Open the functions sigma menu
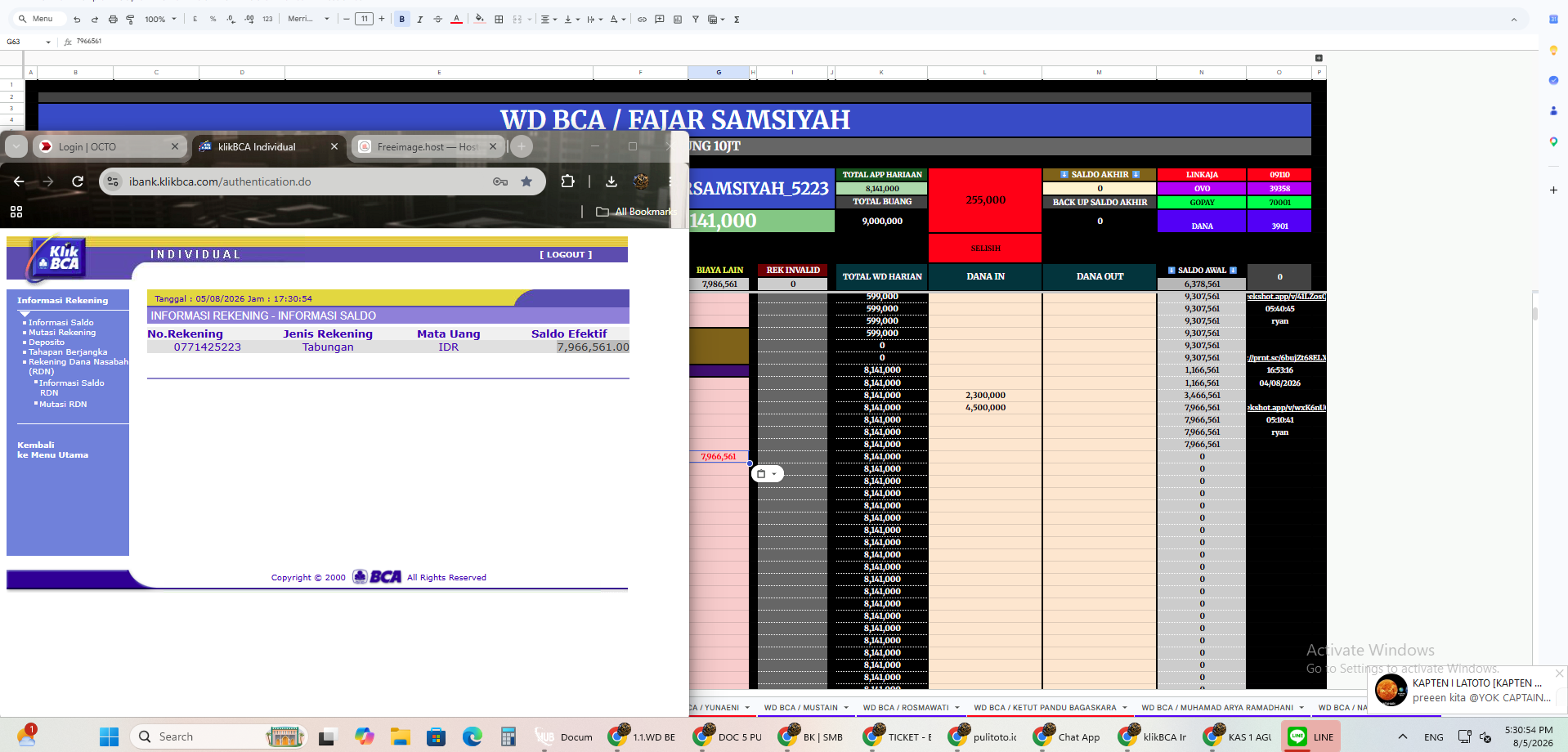The image size is (1568, 752). tap(737, 19)
